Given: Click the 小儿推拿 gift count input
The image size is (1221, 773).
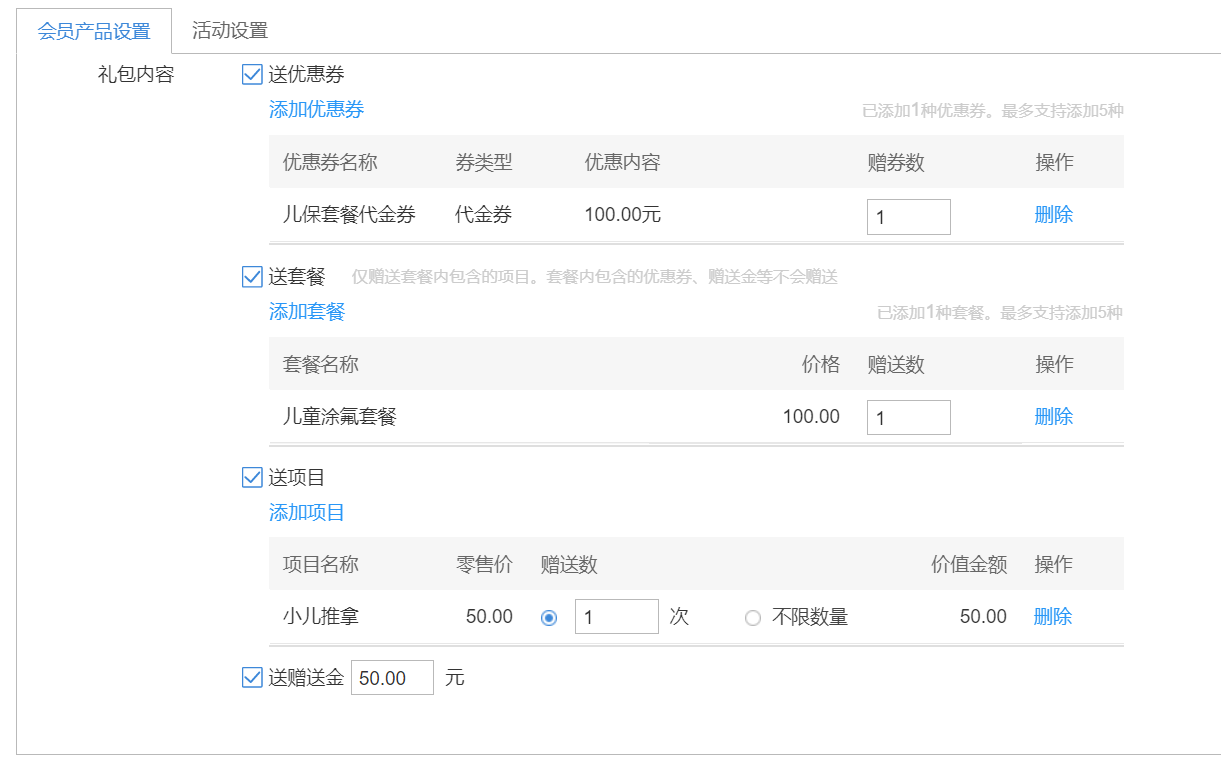Looking at the screenshot, I should pyautogui.click(x=616, y=617).
